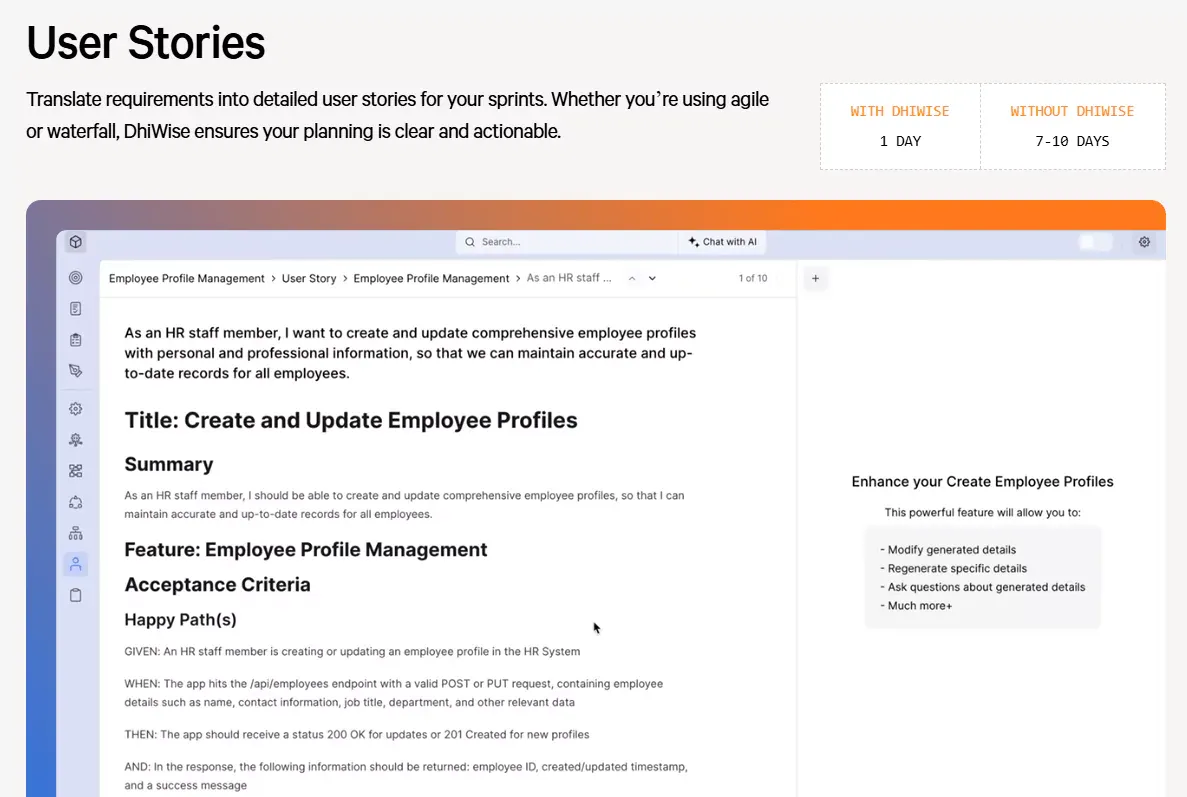Screen dimensions: 1187x797
Task: Open the flowchart blocks sidebar icon
Action: tap(76, 471)
